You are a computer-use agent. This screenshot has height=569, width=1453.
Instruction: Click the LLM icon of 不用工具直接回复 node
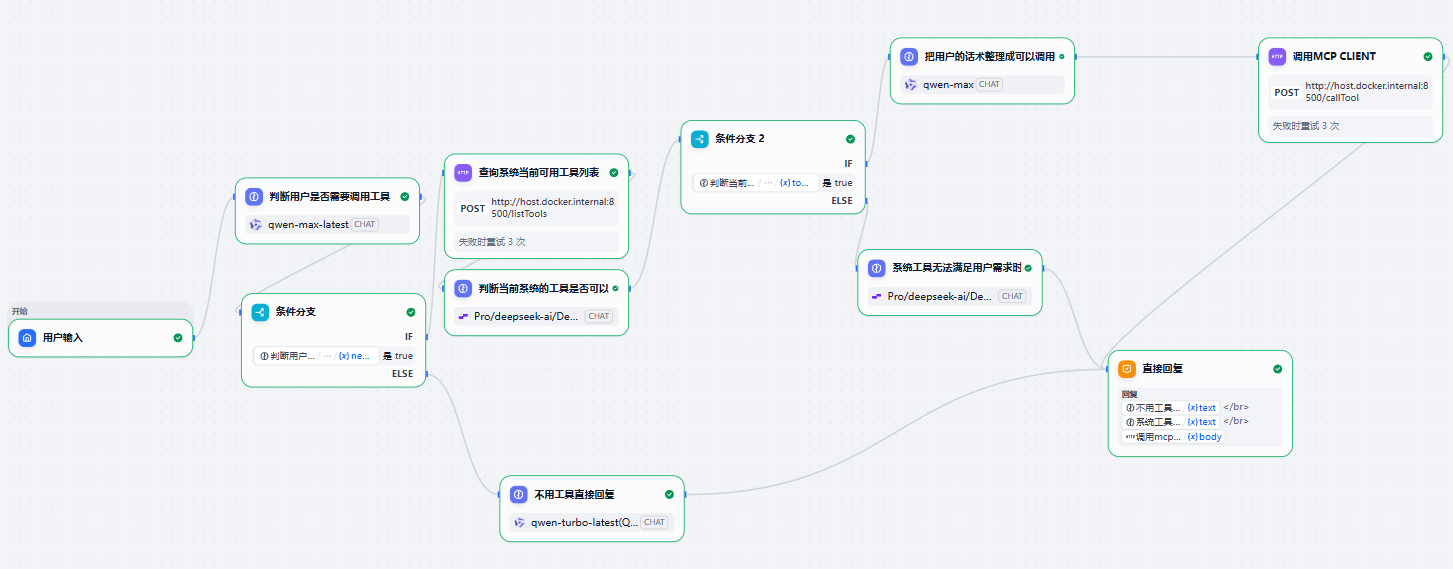pos(518,494)
